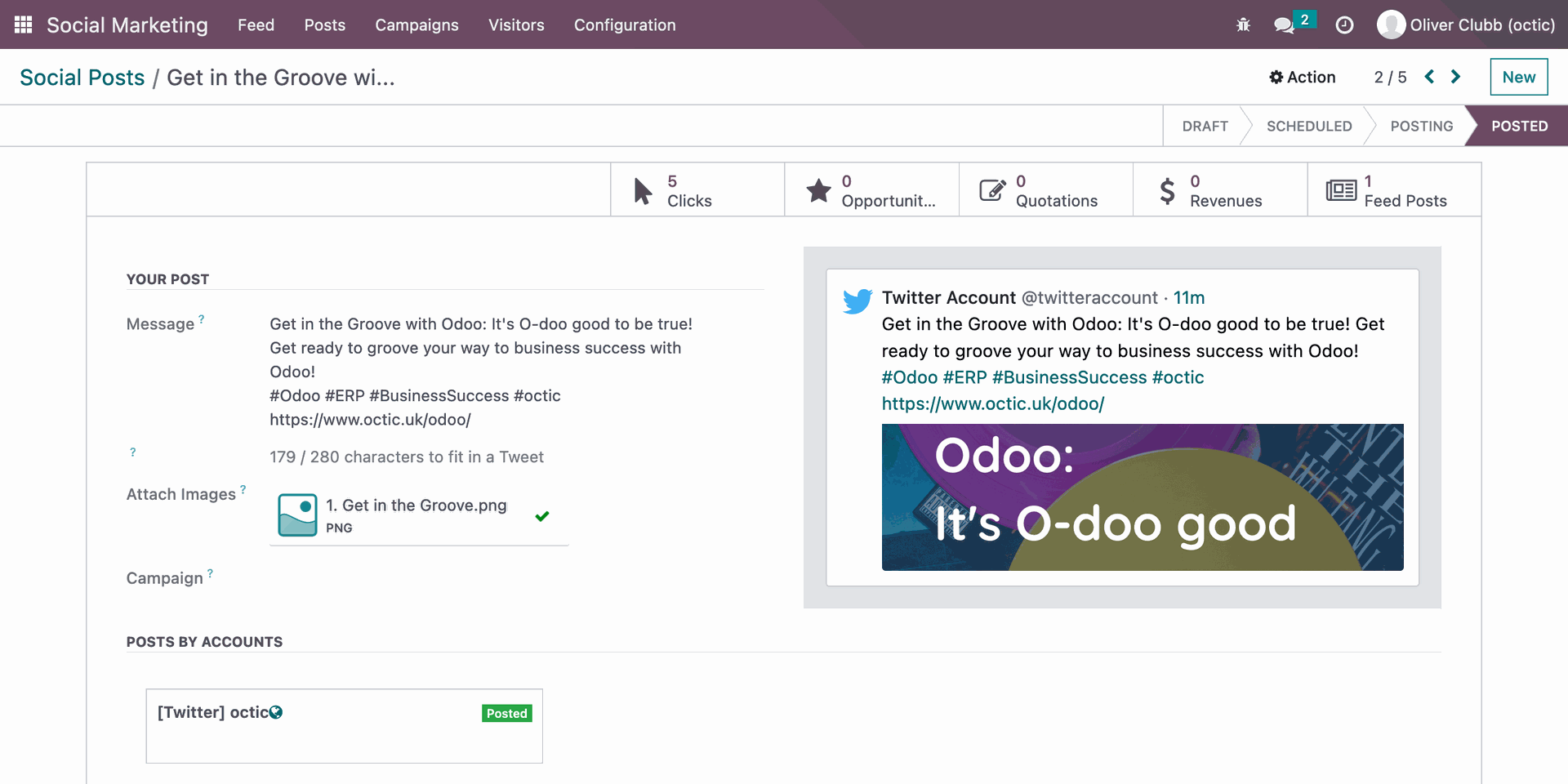Screen dimensions: 1568x784
Task: Click the debug bug icon
Action: pyautogui.click(x=1243, y=24)
